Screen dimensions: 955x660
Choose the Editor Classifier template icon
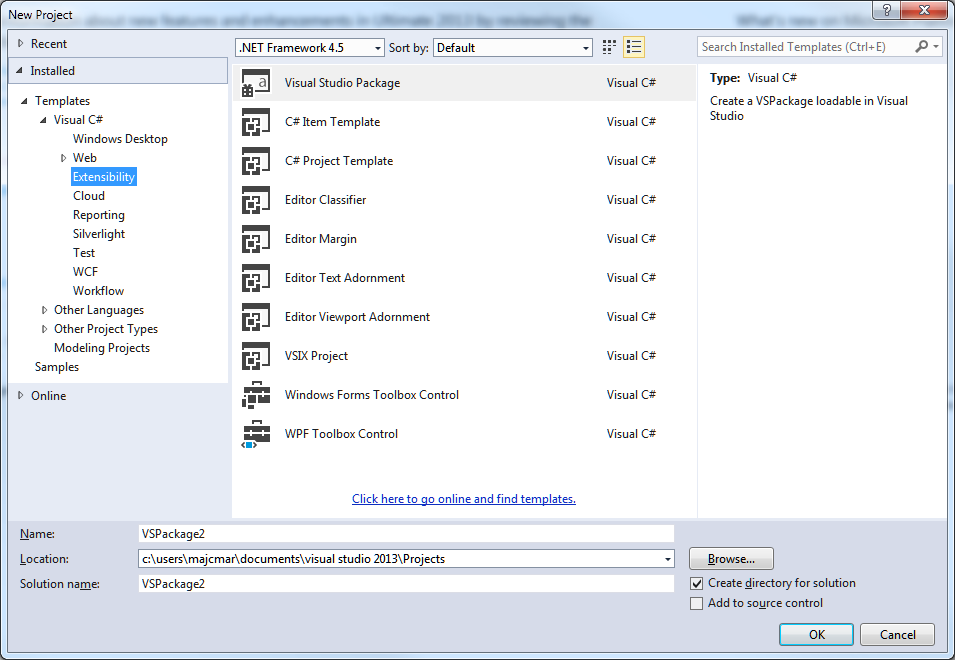point(256,200)
